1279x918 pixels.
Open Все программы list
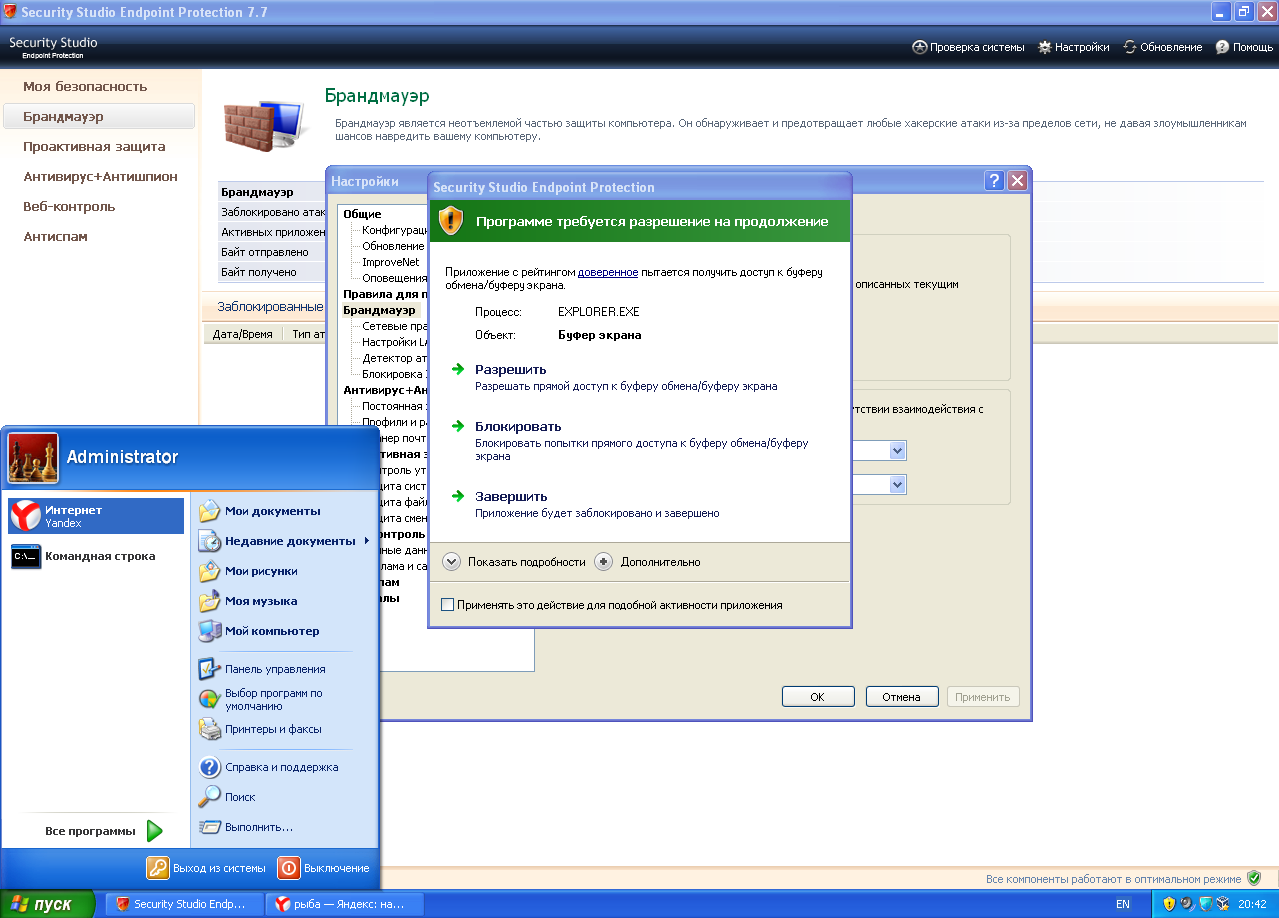(103, 831)
